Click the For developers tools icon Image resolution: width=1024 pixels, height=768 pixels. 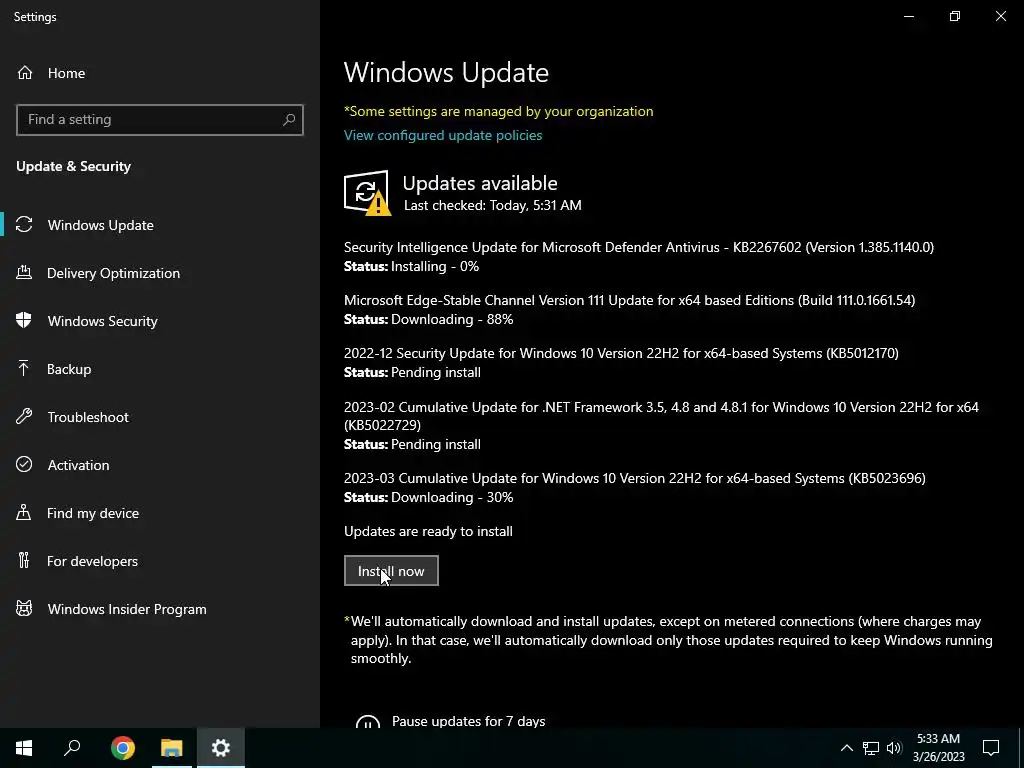pyautogui.click(x=24, y=560)
